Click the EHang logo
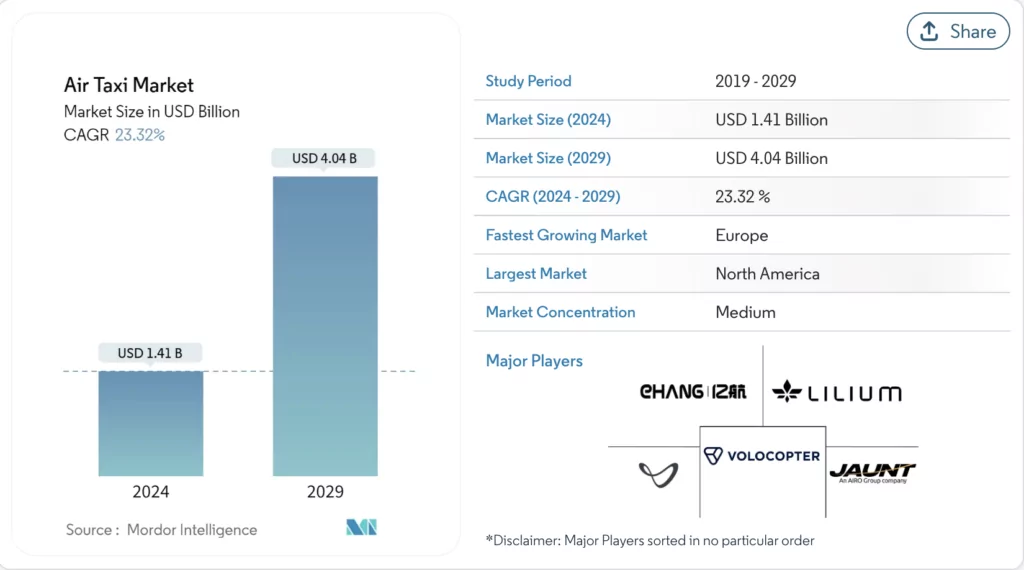This screenshot has height=570, width=1024. tap(692, 392)
